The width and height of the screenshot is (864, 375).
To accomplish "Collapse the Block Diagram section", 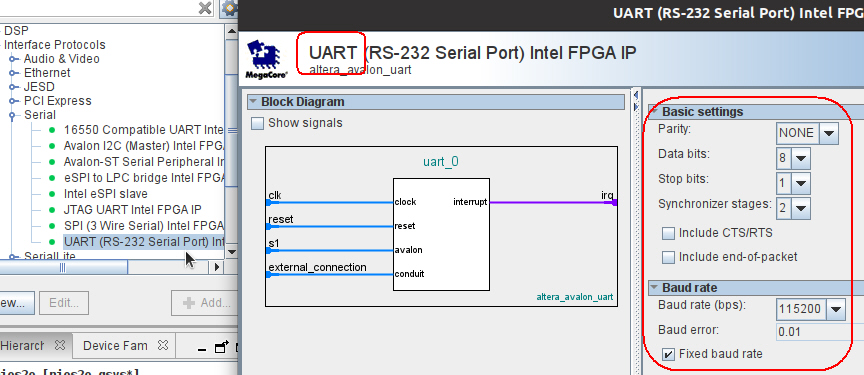I will (253, 102).
